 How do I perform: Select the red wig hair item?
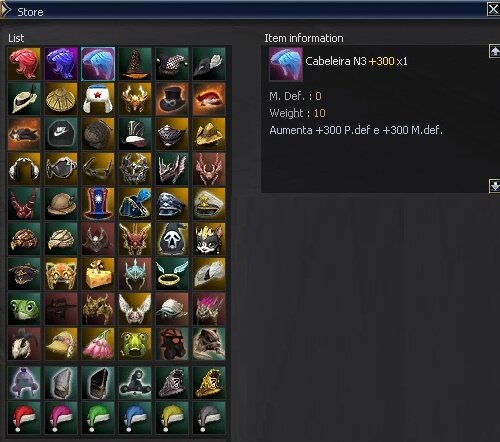[24, 64]
